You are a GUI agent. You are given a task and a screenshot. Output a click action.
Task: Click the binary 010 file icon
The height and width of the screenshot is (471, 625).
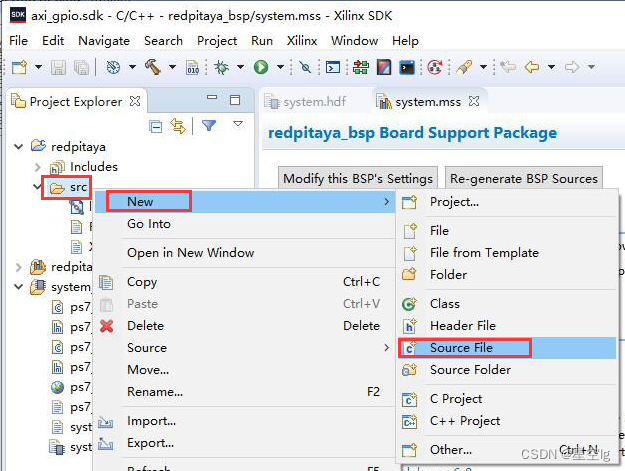tap(193, 67)
